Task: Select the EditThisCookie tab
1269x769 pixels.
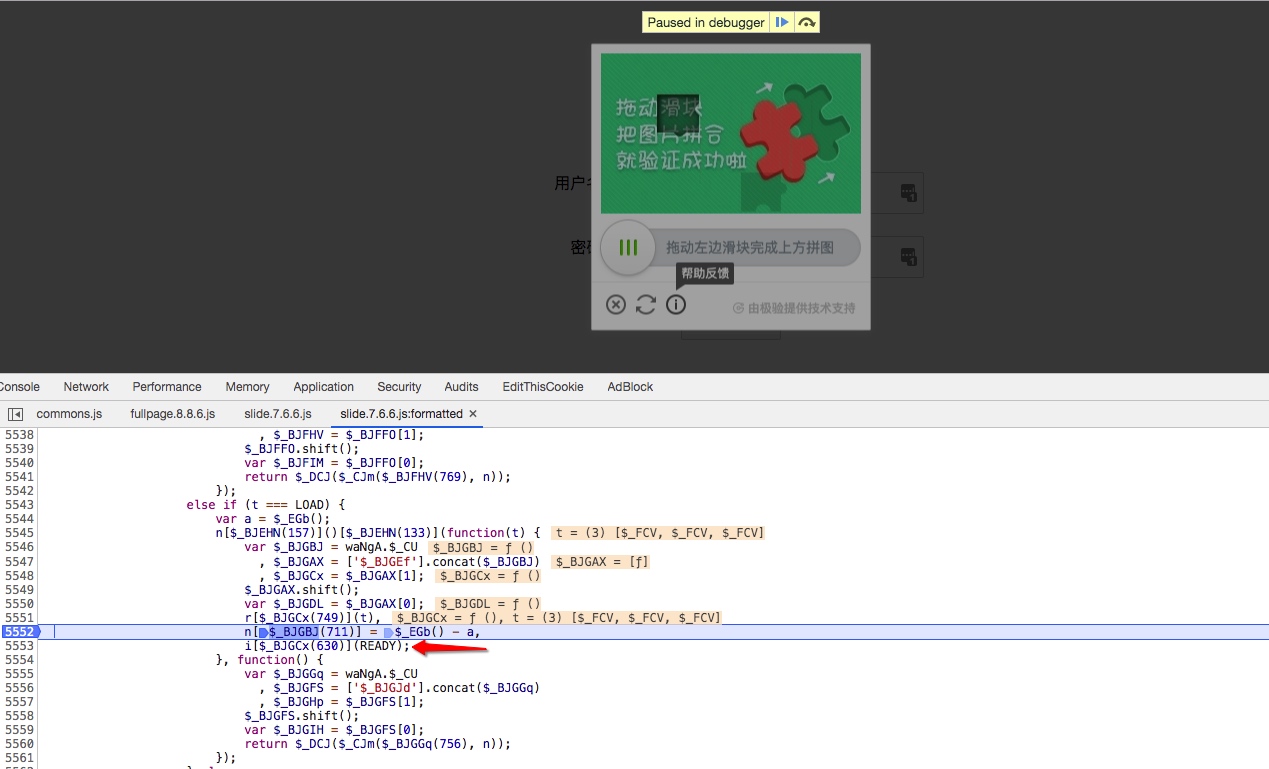Action: 542,387
